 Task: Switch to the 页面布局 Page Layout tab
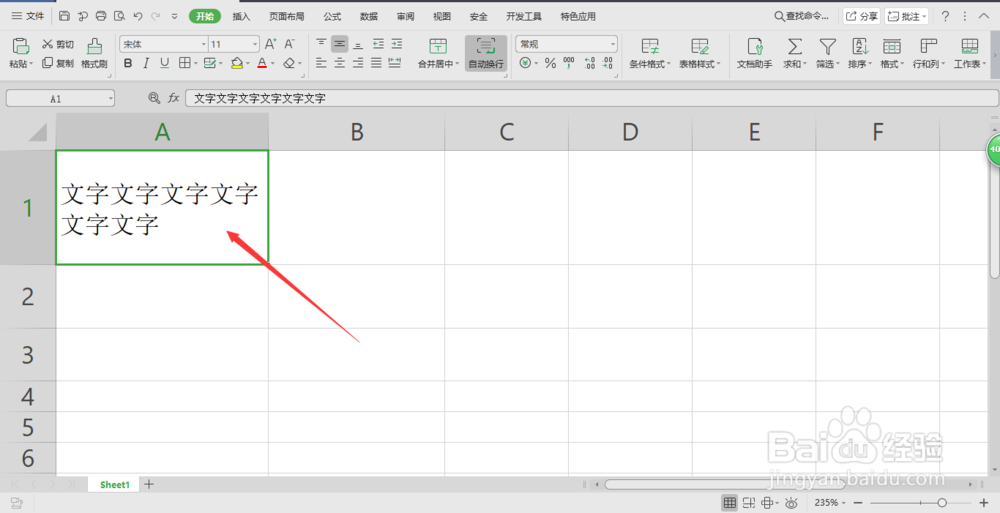[x=286, y=17]
